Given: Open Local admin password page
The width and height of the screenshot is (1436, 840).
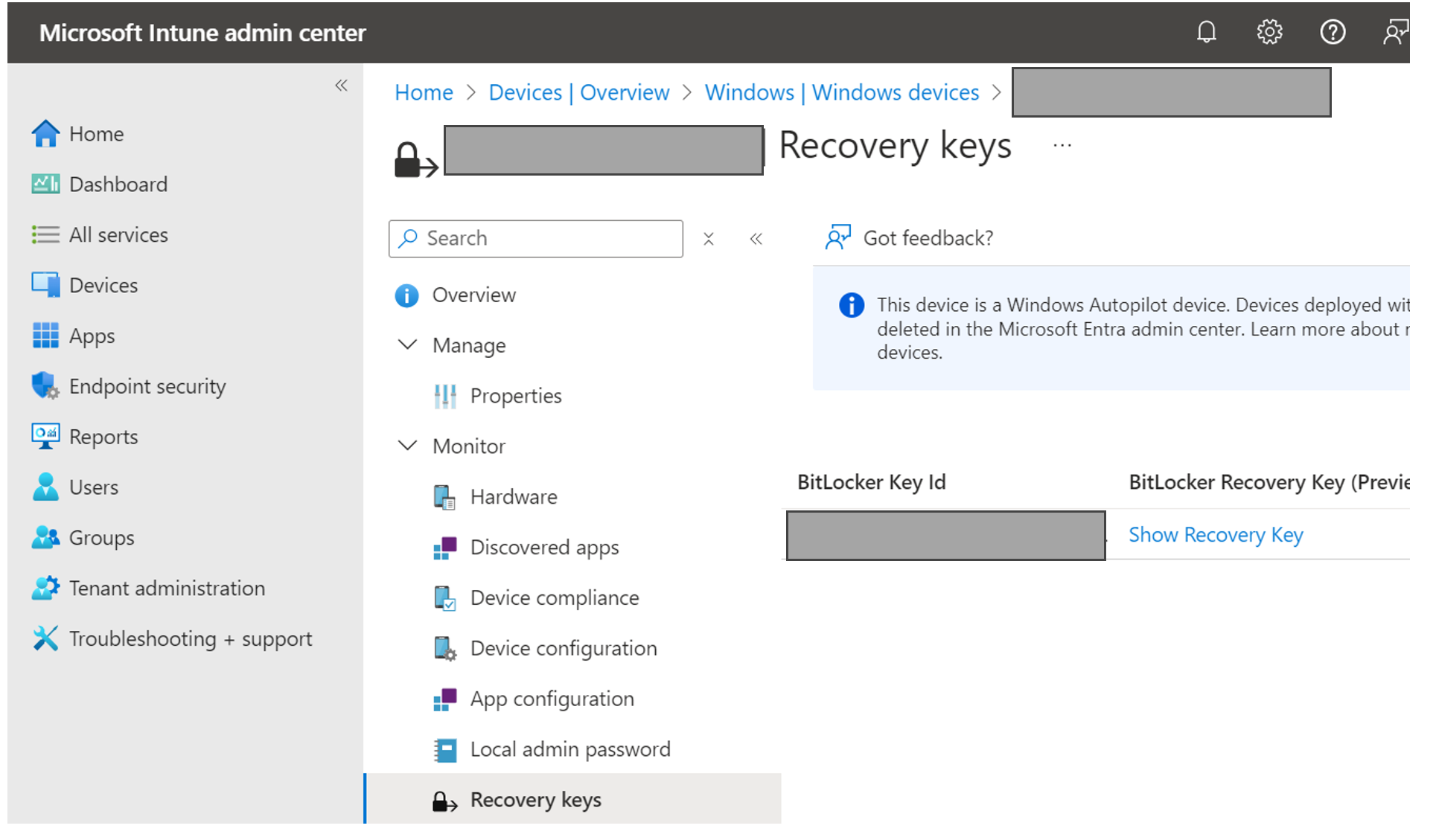Looking at the screenshot, I should (x=570, y=750).
